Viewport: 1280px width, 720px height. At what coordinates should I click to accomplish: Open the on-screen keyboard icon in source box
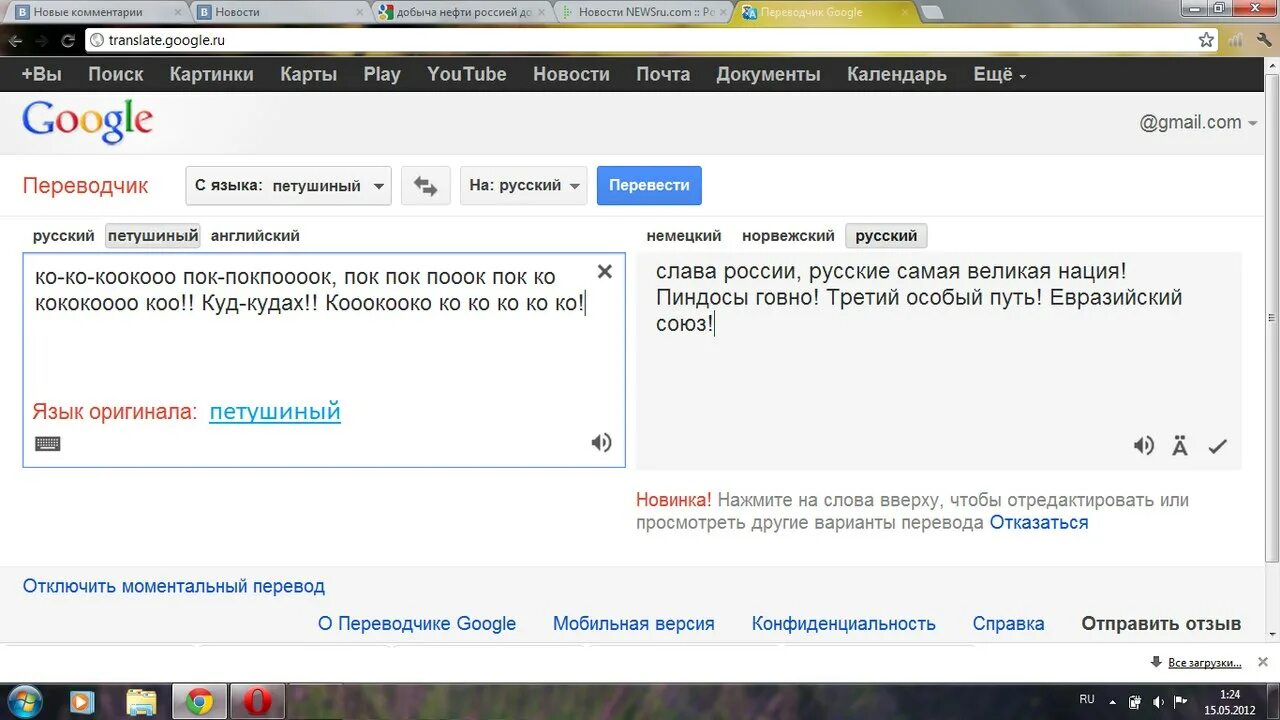(48, 444)
